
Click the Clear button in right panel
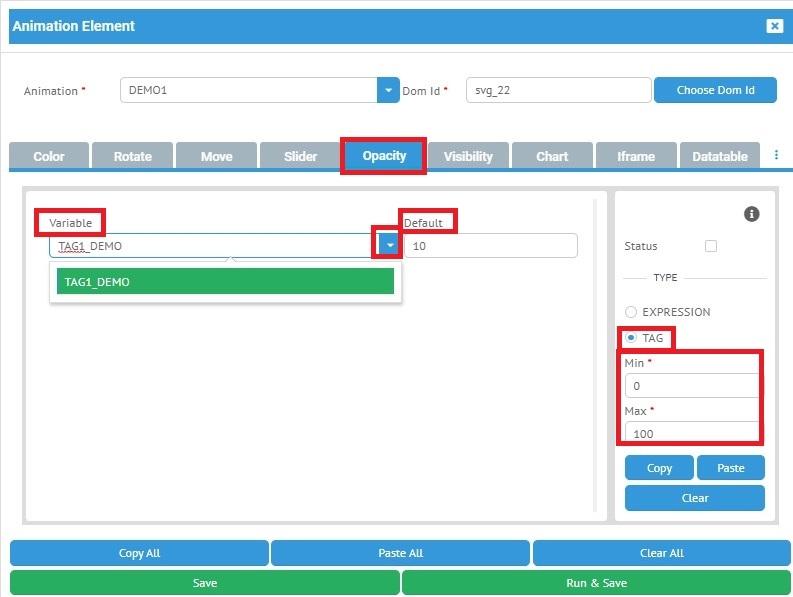point(695,498)
